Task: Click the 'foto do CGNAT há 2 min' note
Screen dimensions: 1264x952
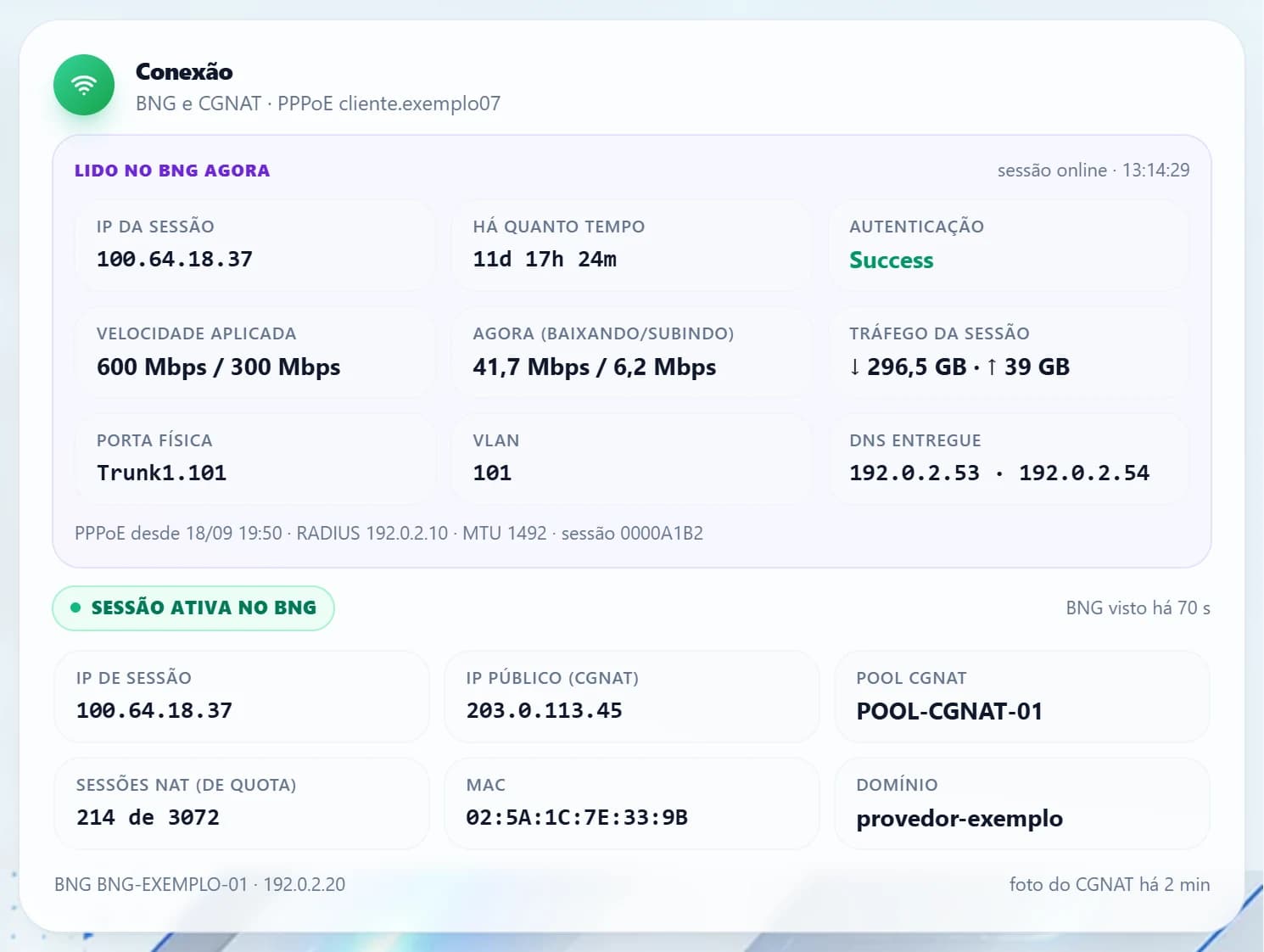Action: point(1110,885)
